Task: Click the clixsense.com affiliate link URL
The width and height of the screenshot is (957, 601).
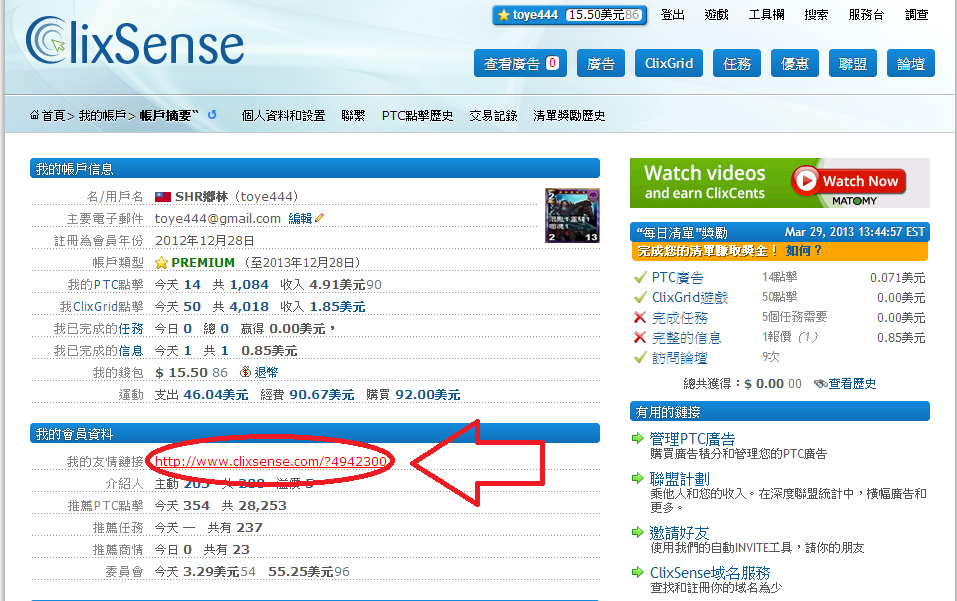Action: click(271, 461)
